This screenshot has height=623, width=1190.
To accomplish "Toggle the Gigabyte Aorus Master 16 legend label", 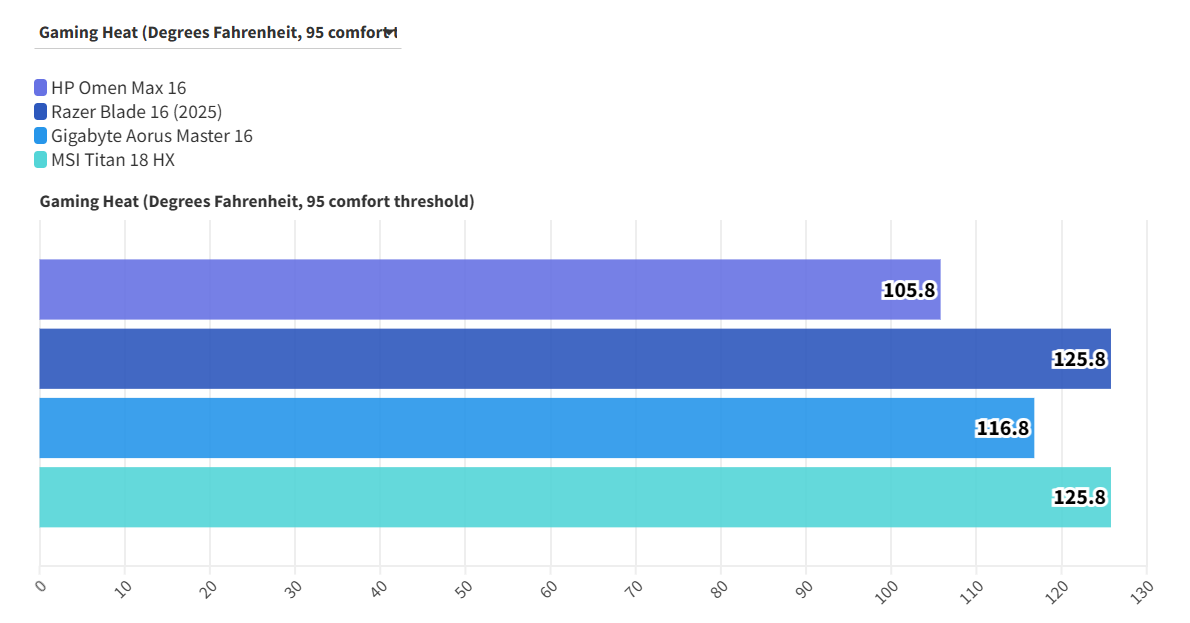I will click(x=151, y=136).
